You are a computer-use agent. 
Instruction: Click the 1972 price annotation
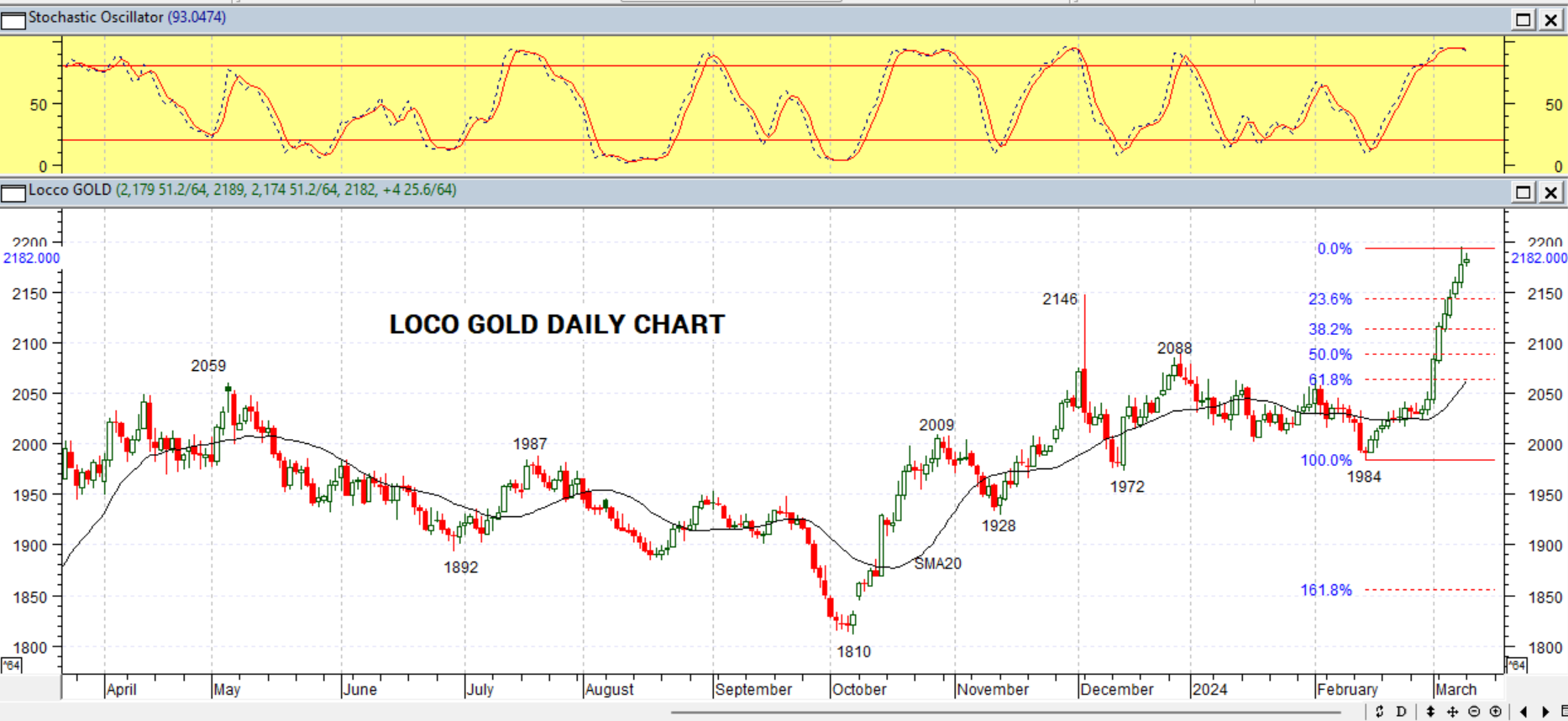(1127, 486)
